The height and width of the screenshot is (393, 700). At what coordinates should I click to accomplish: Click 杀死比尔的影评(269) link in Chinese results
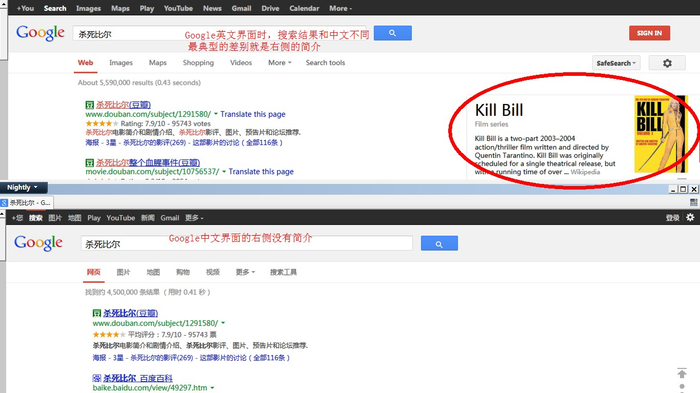(162, 358)
